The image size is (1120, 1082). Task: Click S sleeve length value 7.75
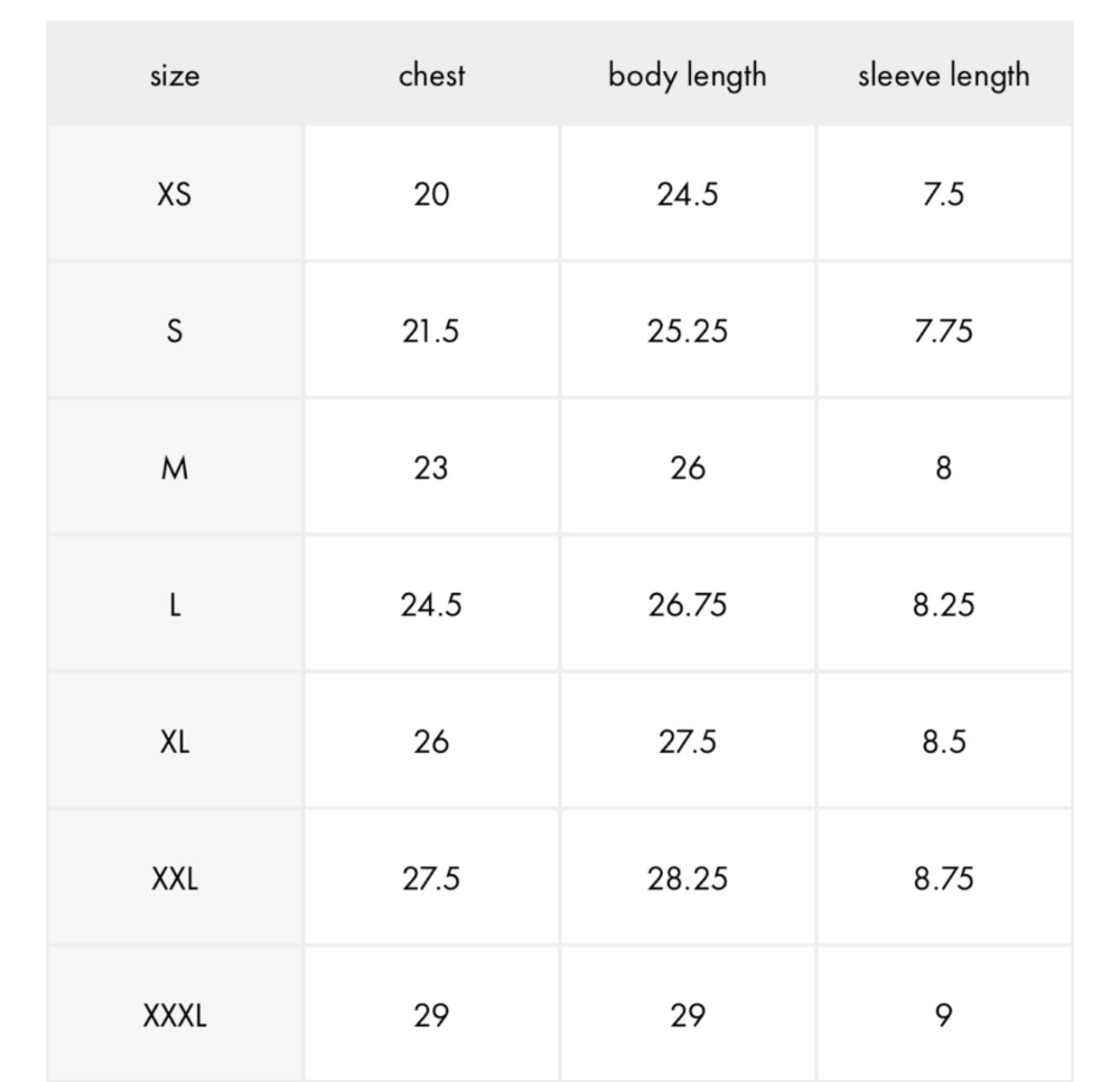coord(944,331)
